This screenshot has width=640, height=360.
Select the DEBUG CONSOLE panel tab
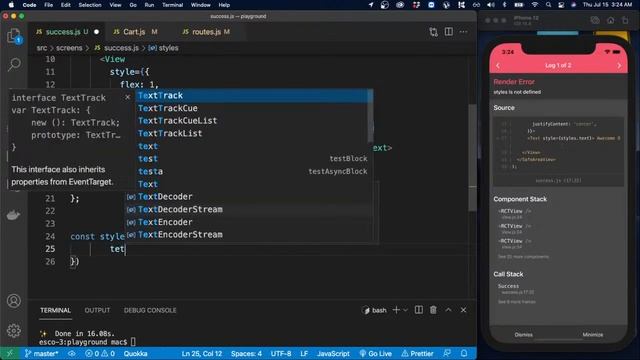coord(150,310)
